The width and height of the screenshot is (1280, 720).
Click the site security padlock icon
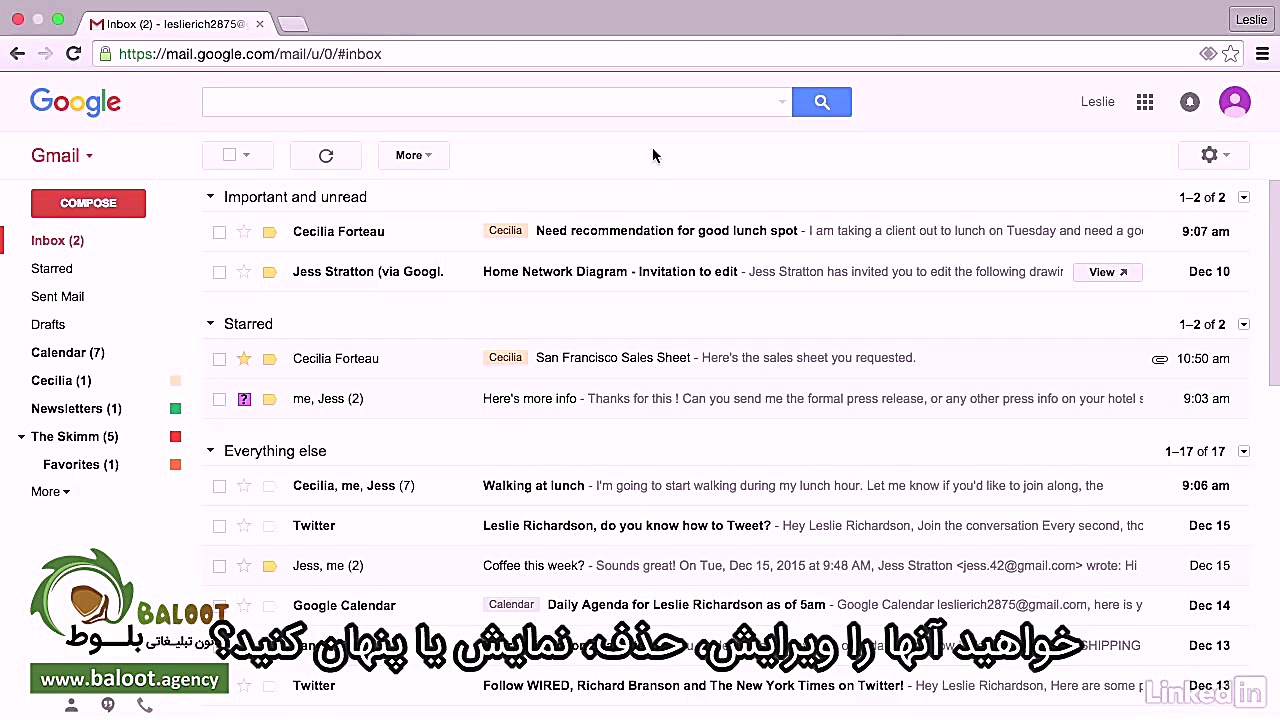[104, 54]
